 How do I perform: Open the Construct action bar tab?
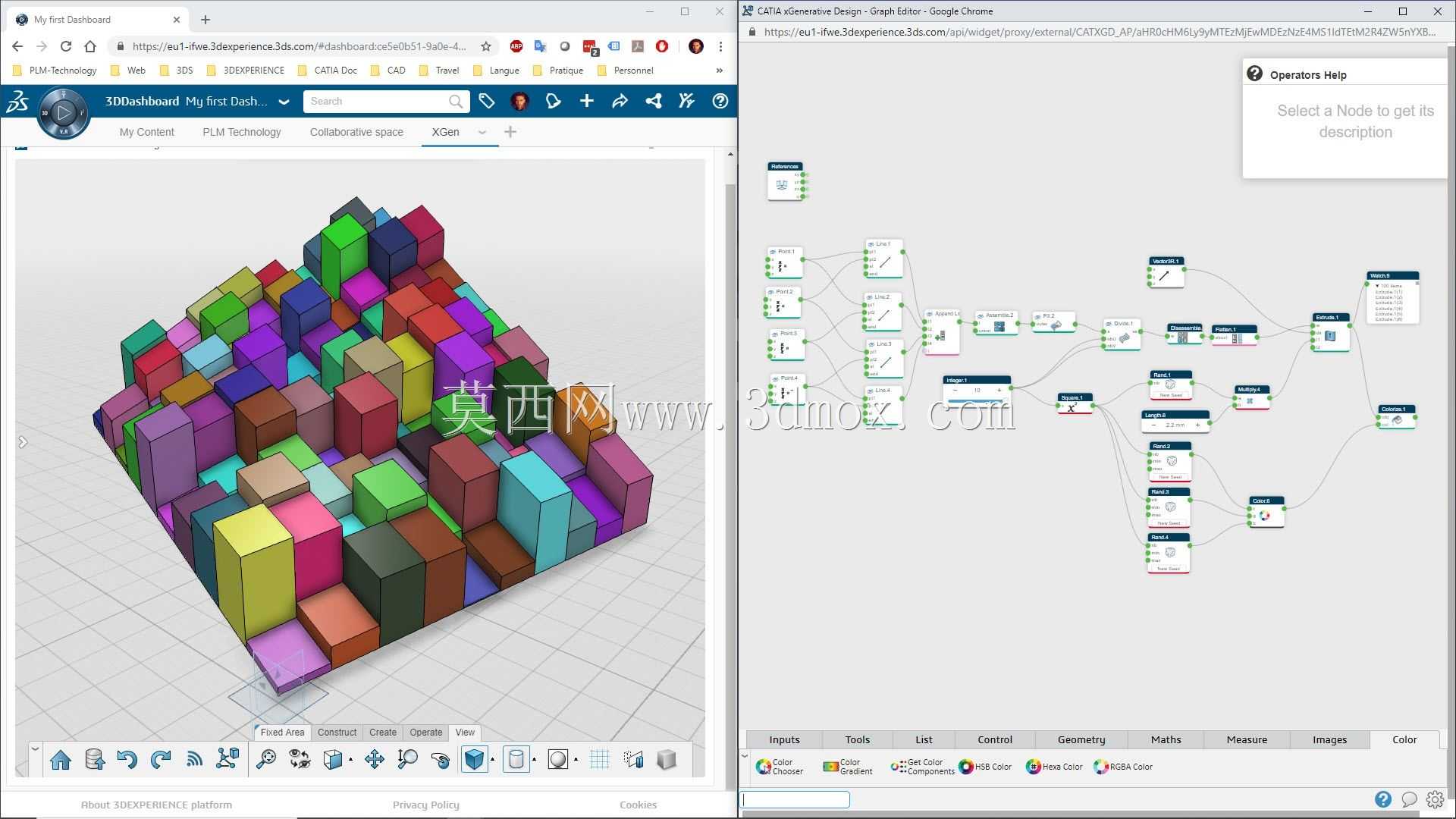click(337, 733)
